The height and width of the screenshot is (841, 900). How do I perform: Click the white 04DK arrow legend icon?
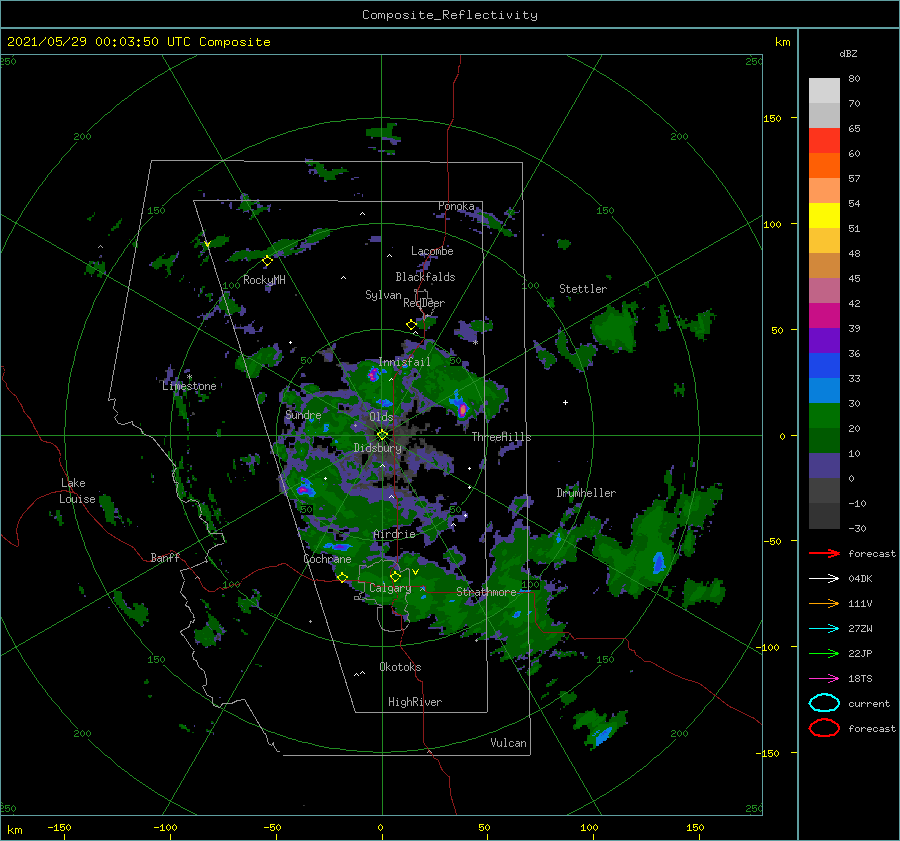click(x=824, y=578)
